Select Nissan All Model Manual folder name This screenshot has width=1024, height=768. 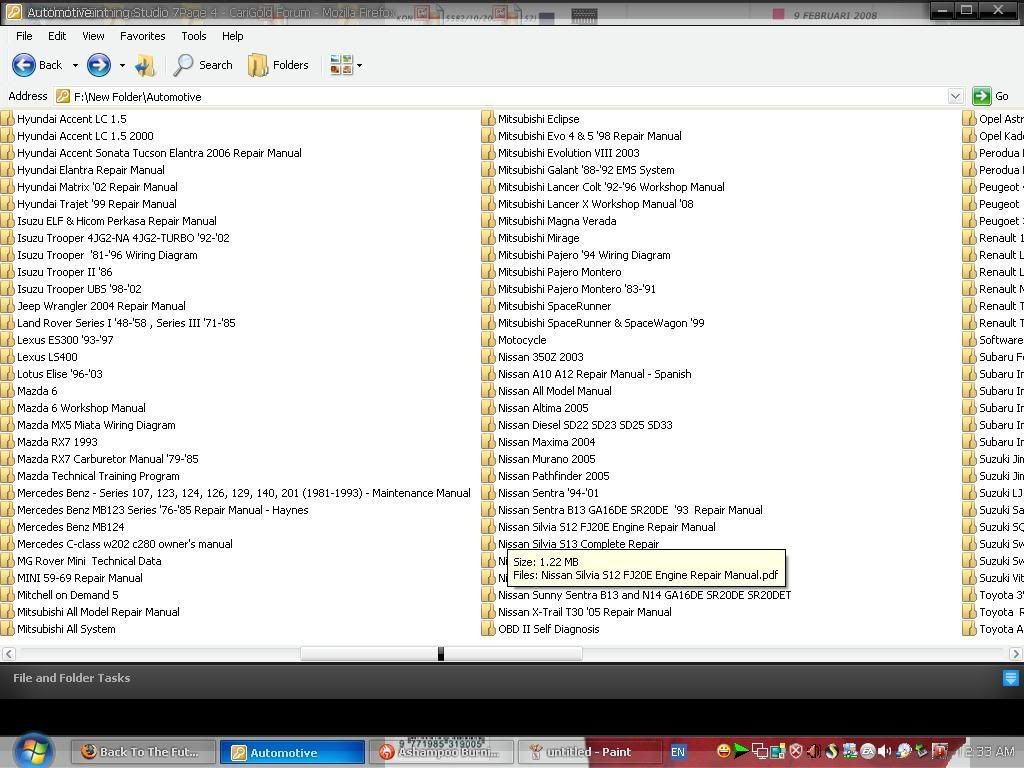point(555,391)
